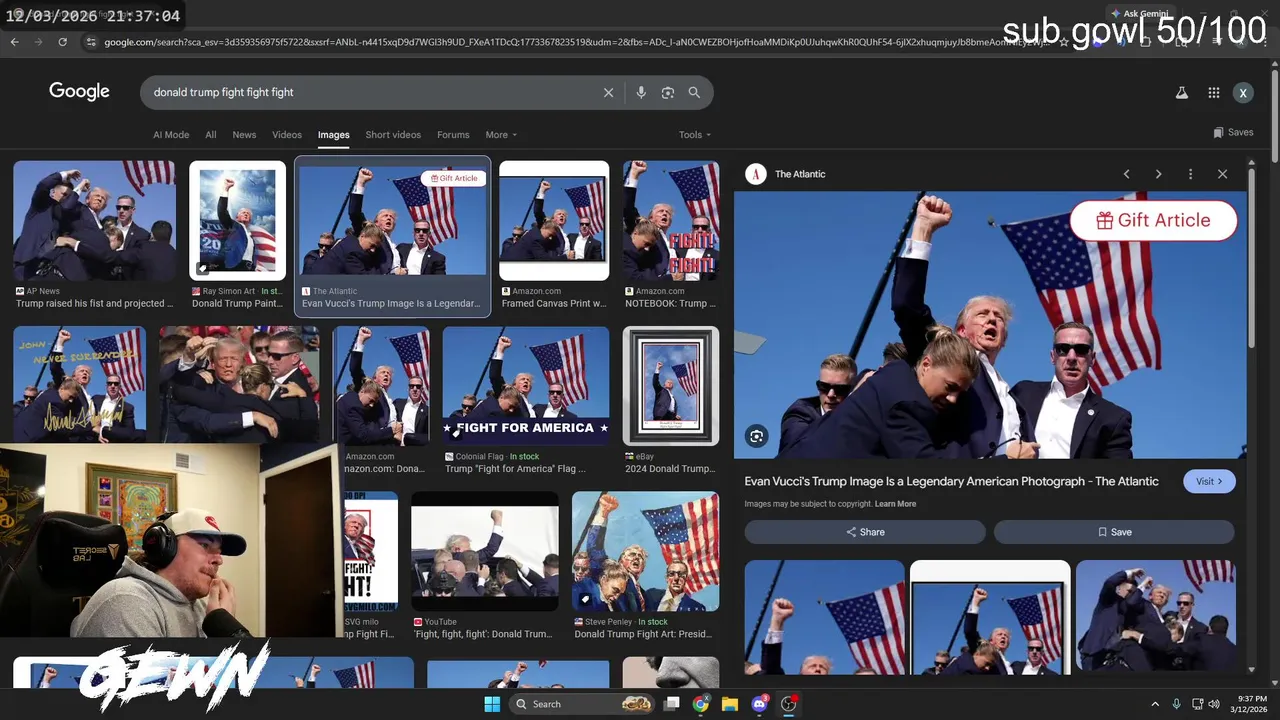Switch to AI Mode tab
Screen dimensions: 1280x720
pyautogui.click(x=171, y=135)
